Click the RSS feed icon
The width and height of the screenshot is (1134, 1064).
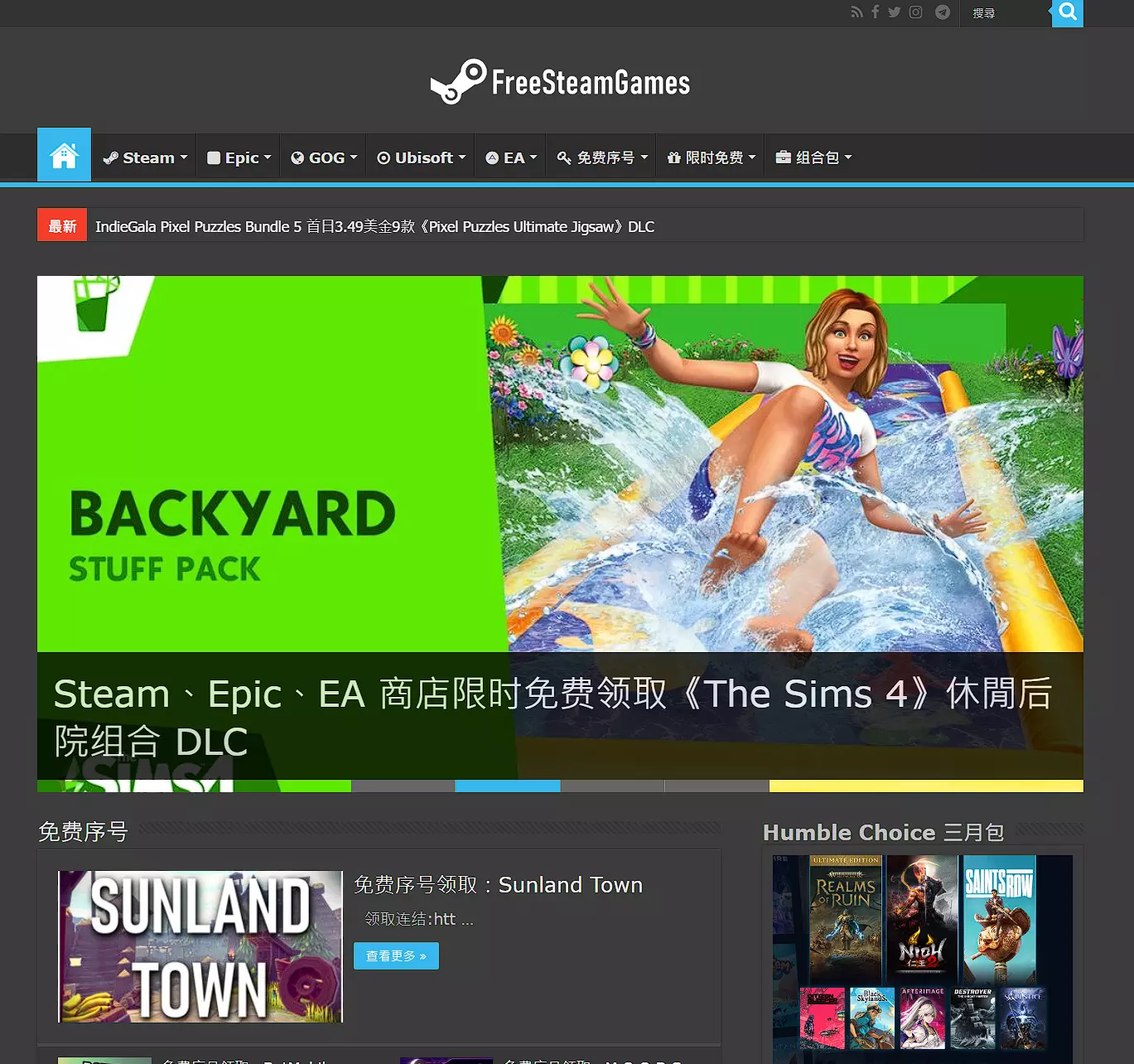857,12
